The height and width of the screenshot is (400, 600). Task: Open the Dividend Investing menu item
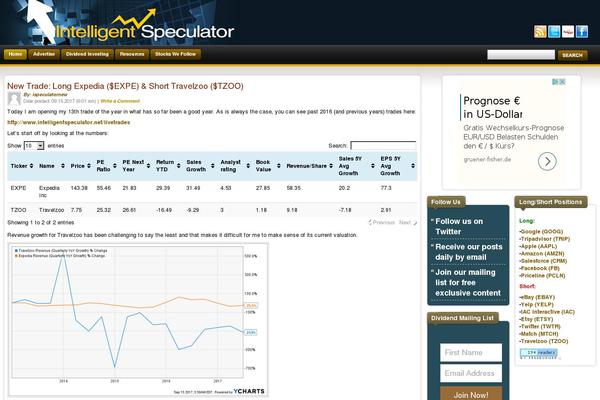click(87, 54)
